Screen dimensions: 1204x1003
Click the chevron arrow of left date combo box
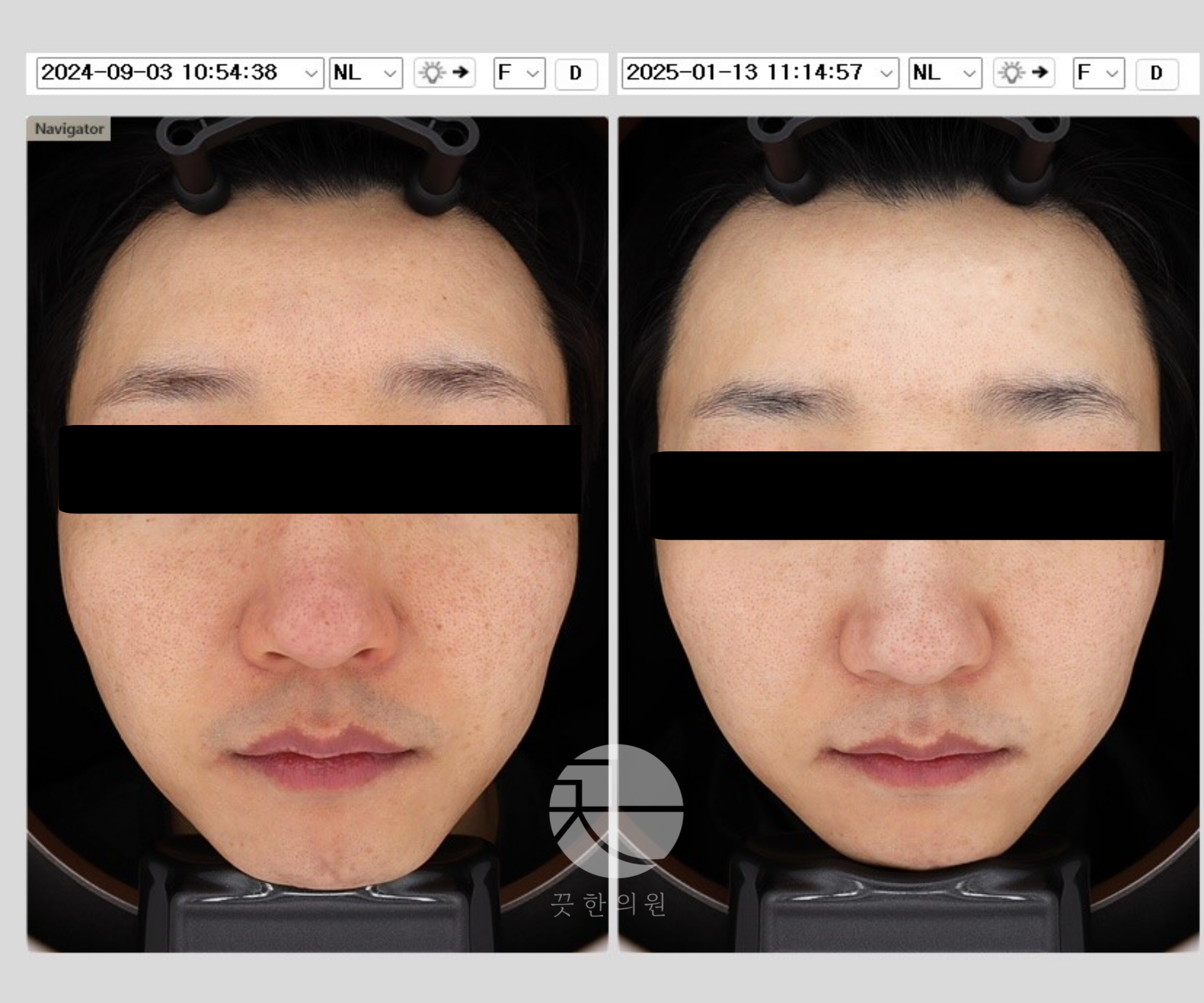click(x=310, y=73)
